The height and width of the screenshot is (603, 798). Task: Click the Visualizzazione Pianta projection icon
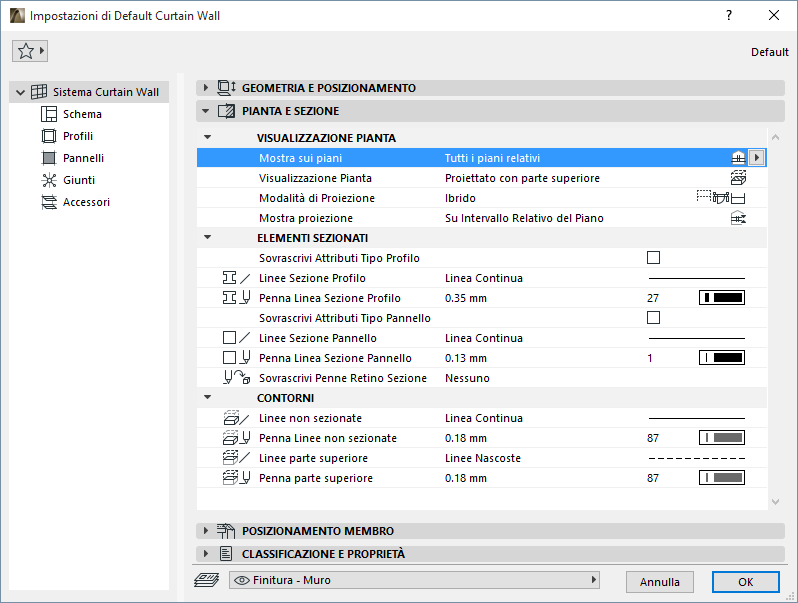[739, 178]
